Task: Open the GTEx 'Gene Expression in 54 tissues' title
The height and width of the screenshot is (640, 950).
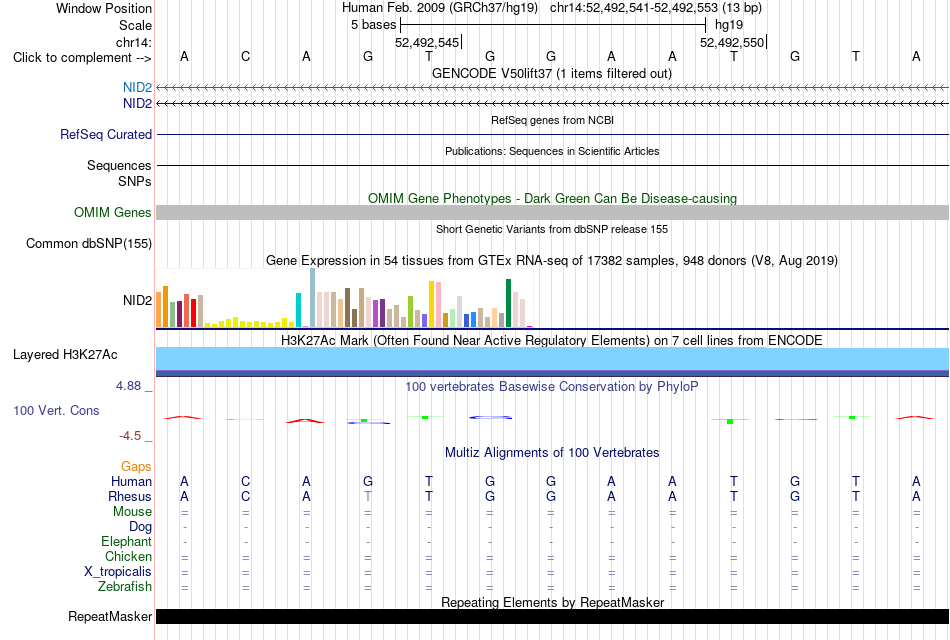Action: click(x=552, y=261)
